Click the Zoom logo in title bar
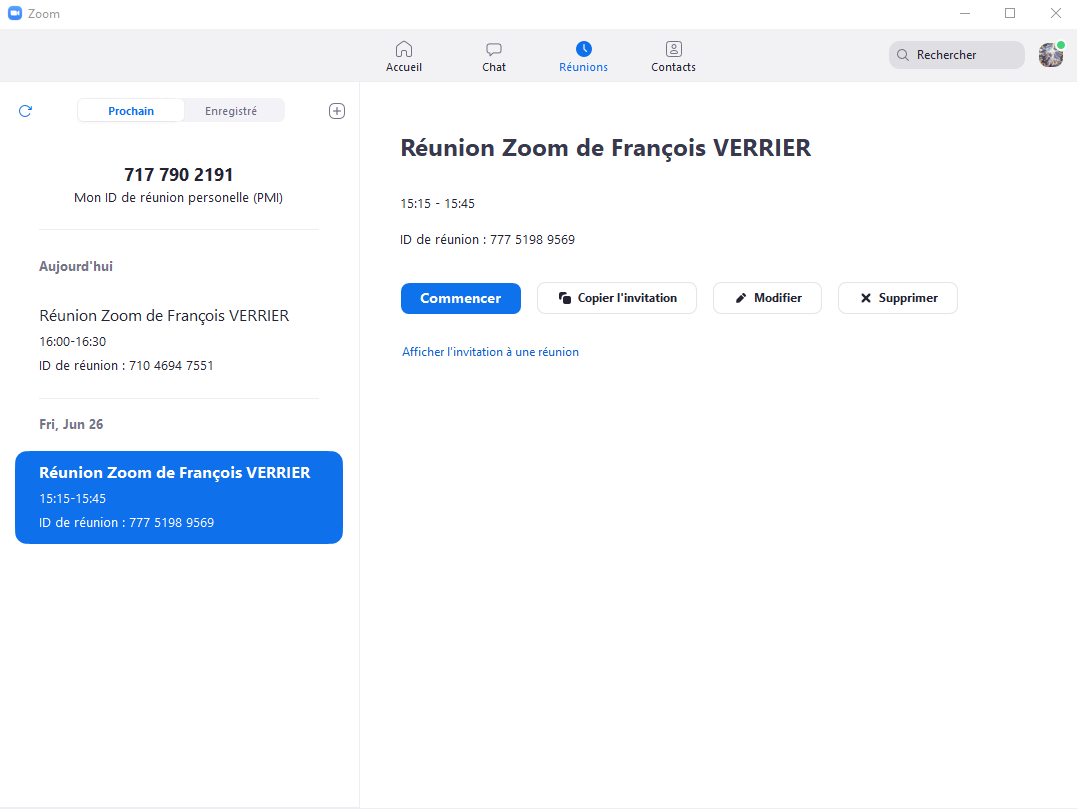The image size is (1077, 809). 15,14
